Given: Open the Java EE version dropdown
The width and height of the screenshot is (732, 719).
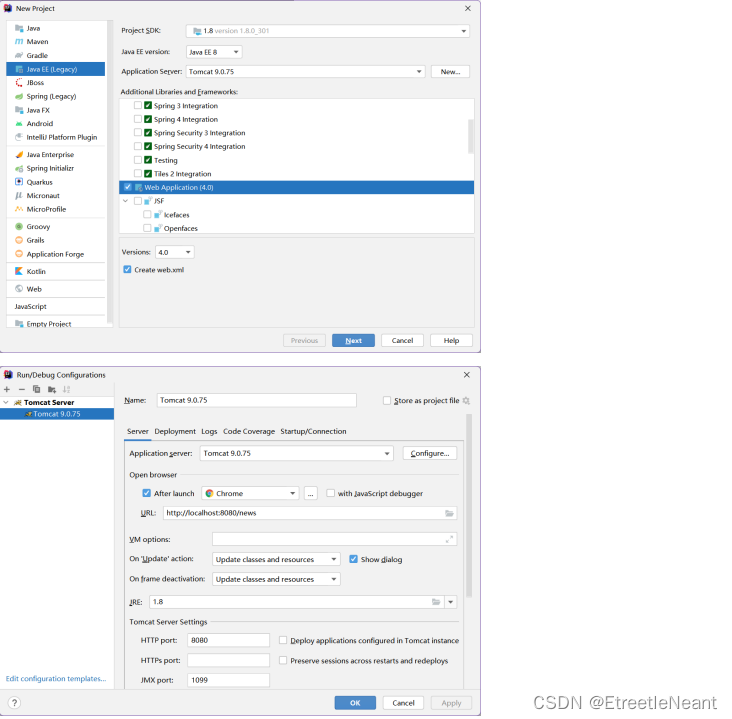Looking at the screenshot, I should 214,52.
